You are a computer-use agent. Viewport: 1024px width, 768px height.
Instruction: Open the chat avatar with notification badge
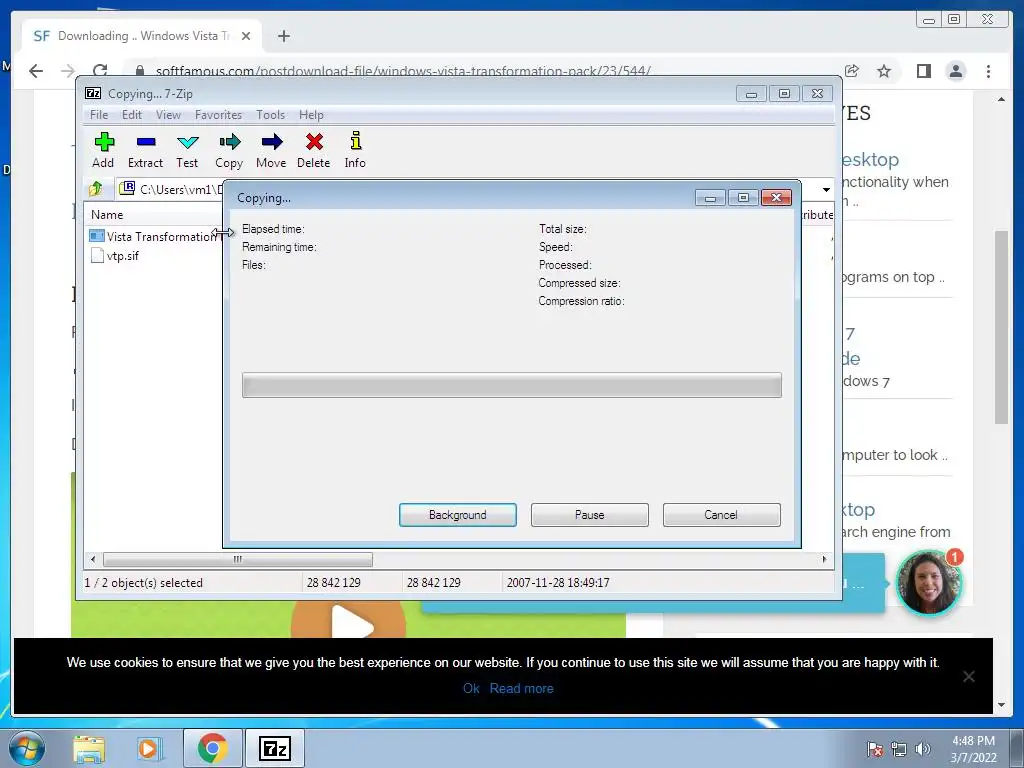pos(928,583)
